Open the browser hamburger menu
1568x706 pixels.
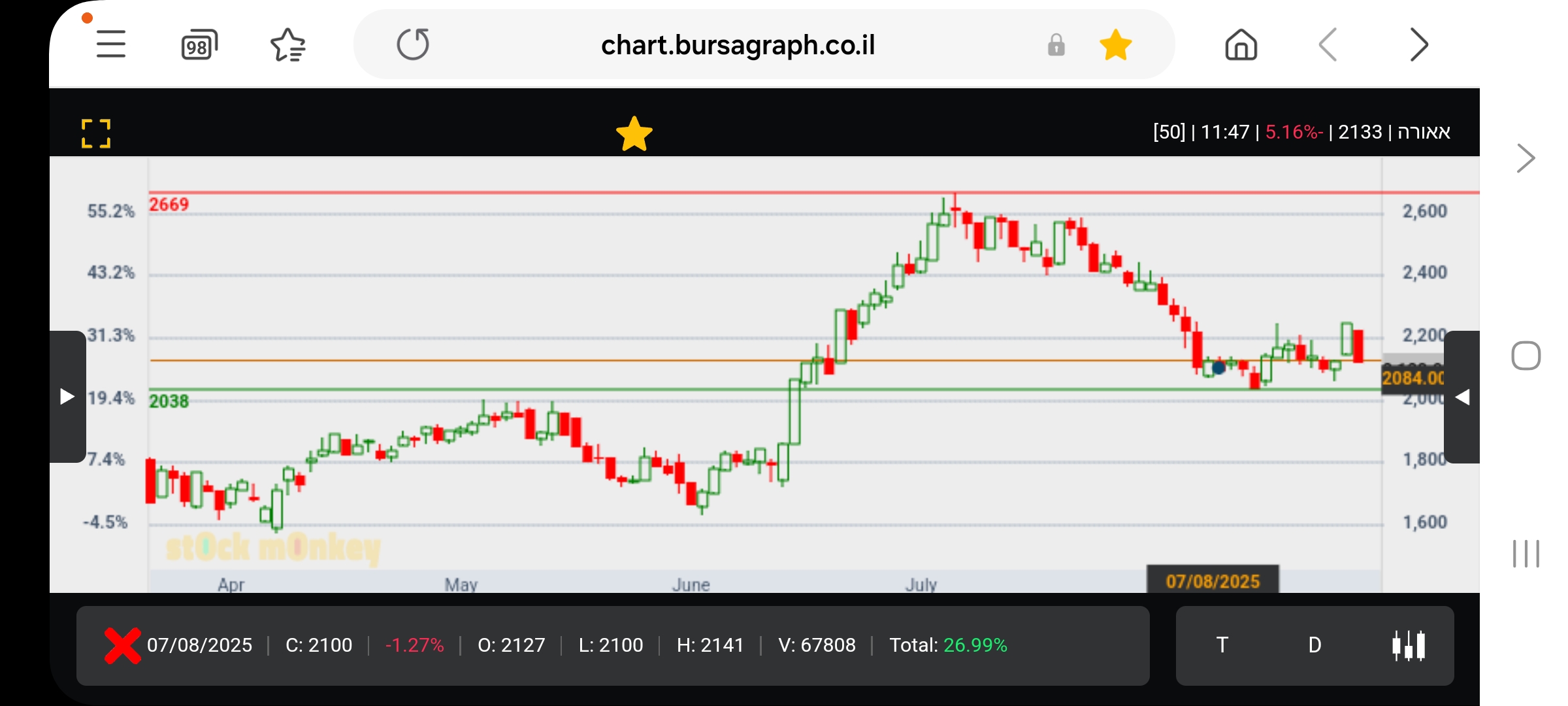[x=110, y=44]
